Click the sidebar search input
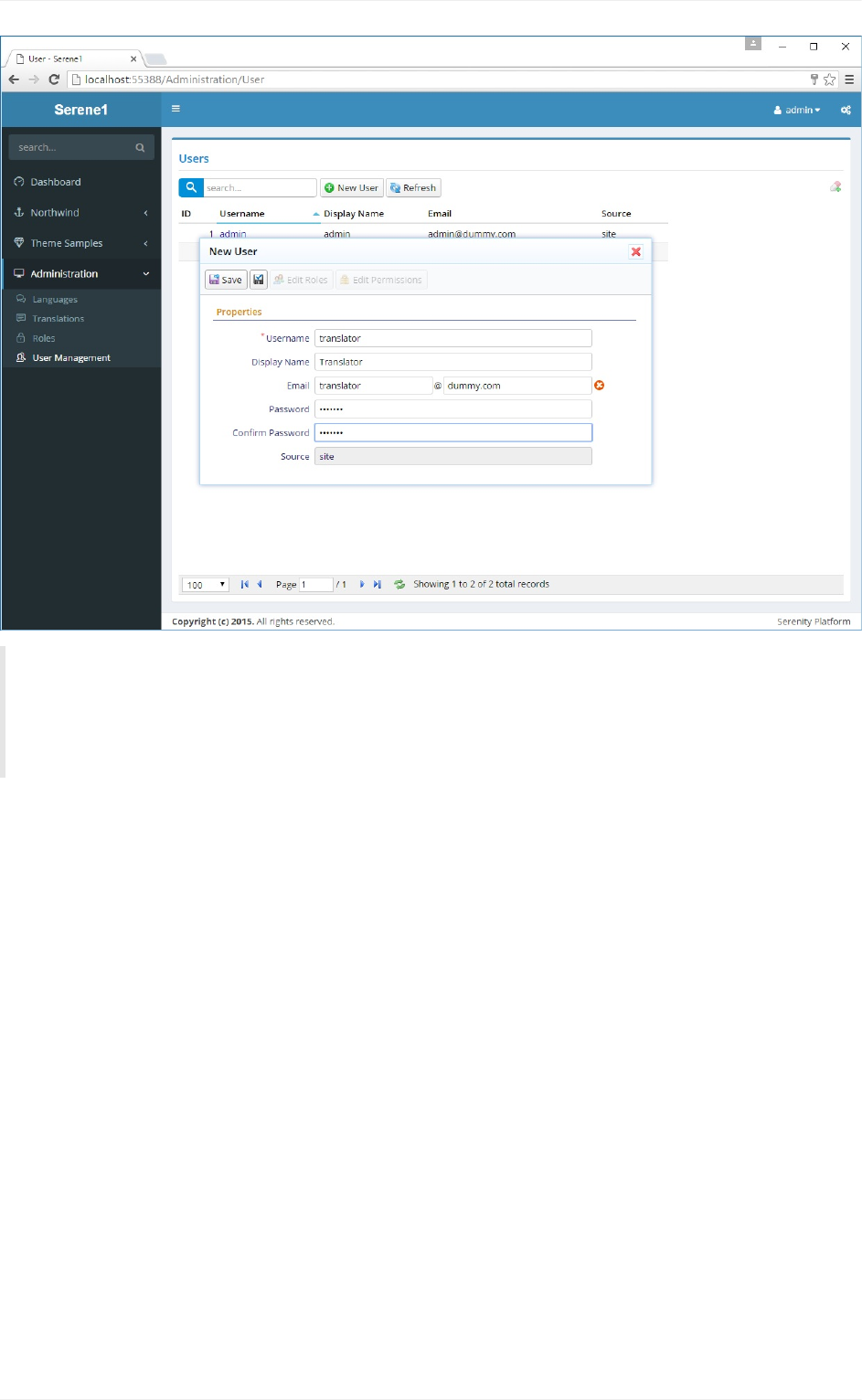The image size is (862, 1400). (71, 147)
